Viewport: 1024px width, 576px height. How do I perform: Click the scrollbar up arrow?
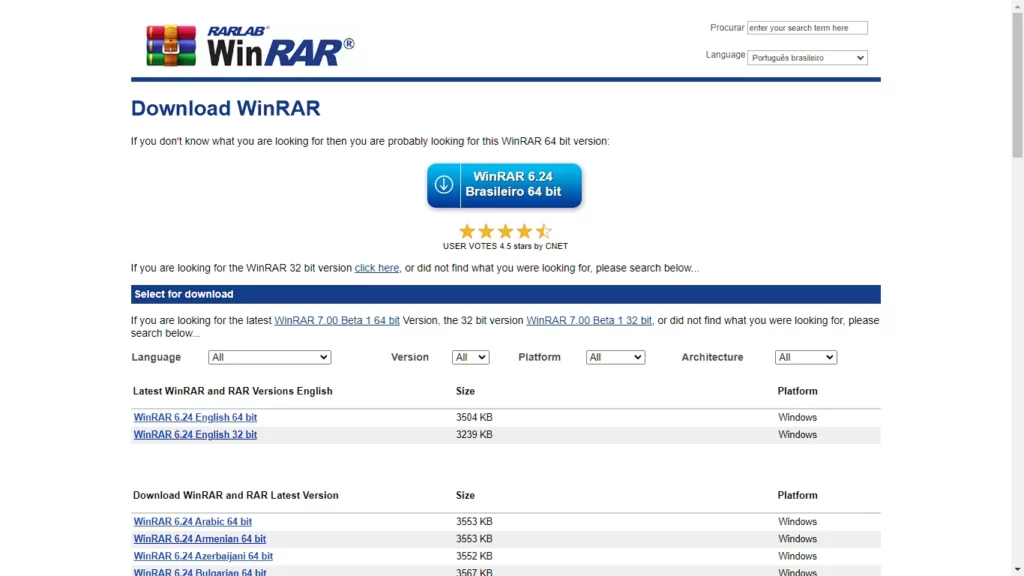(1017, 6)
